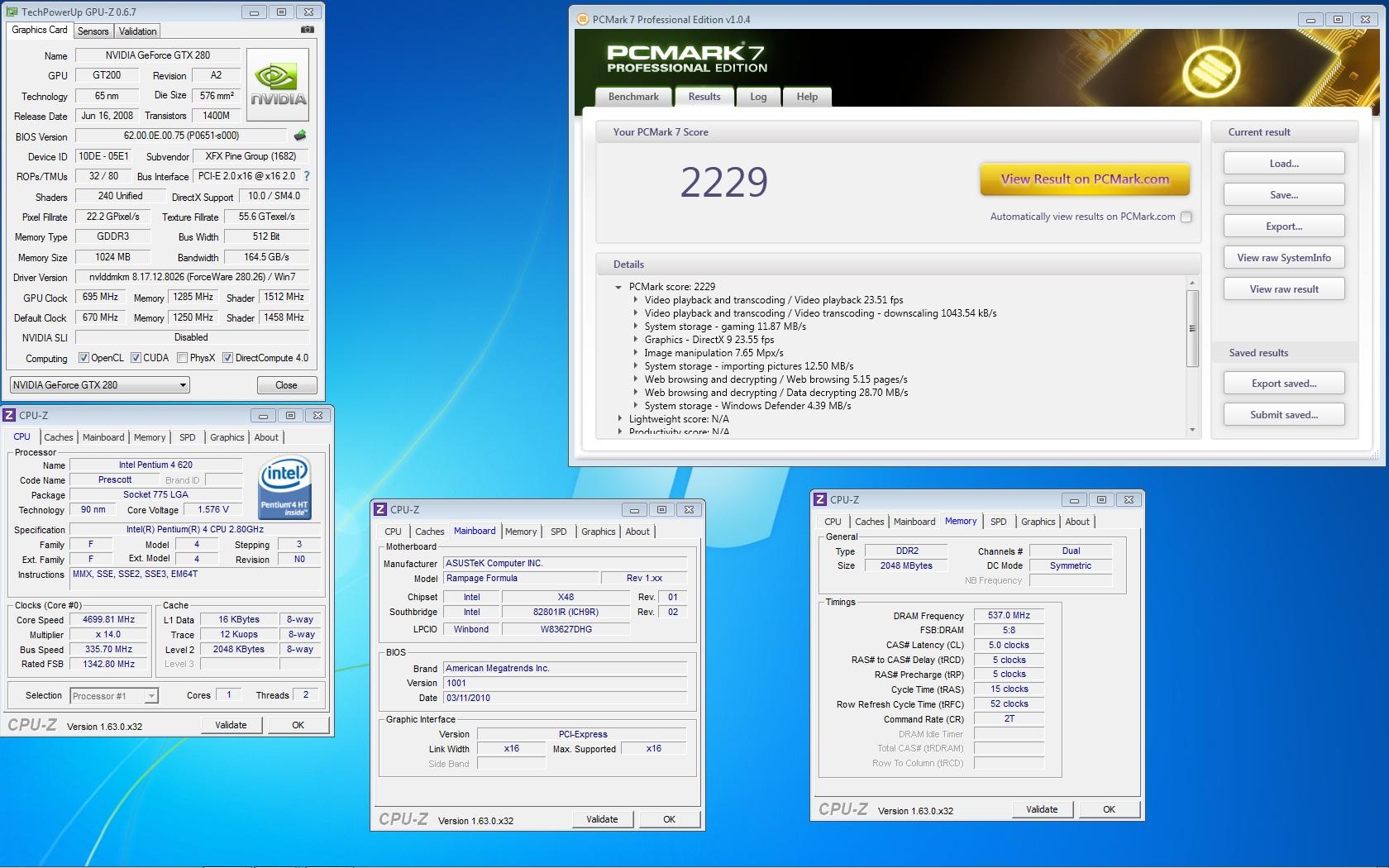The image size is (1389, 868).
Task: Minimize the PCMark 7 window
Action: tap(1310, 19)
